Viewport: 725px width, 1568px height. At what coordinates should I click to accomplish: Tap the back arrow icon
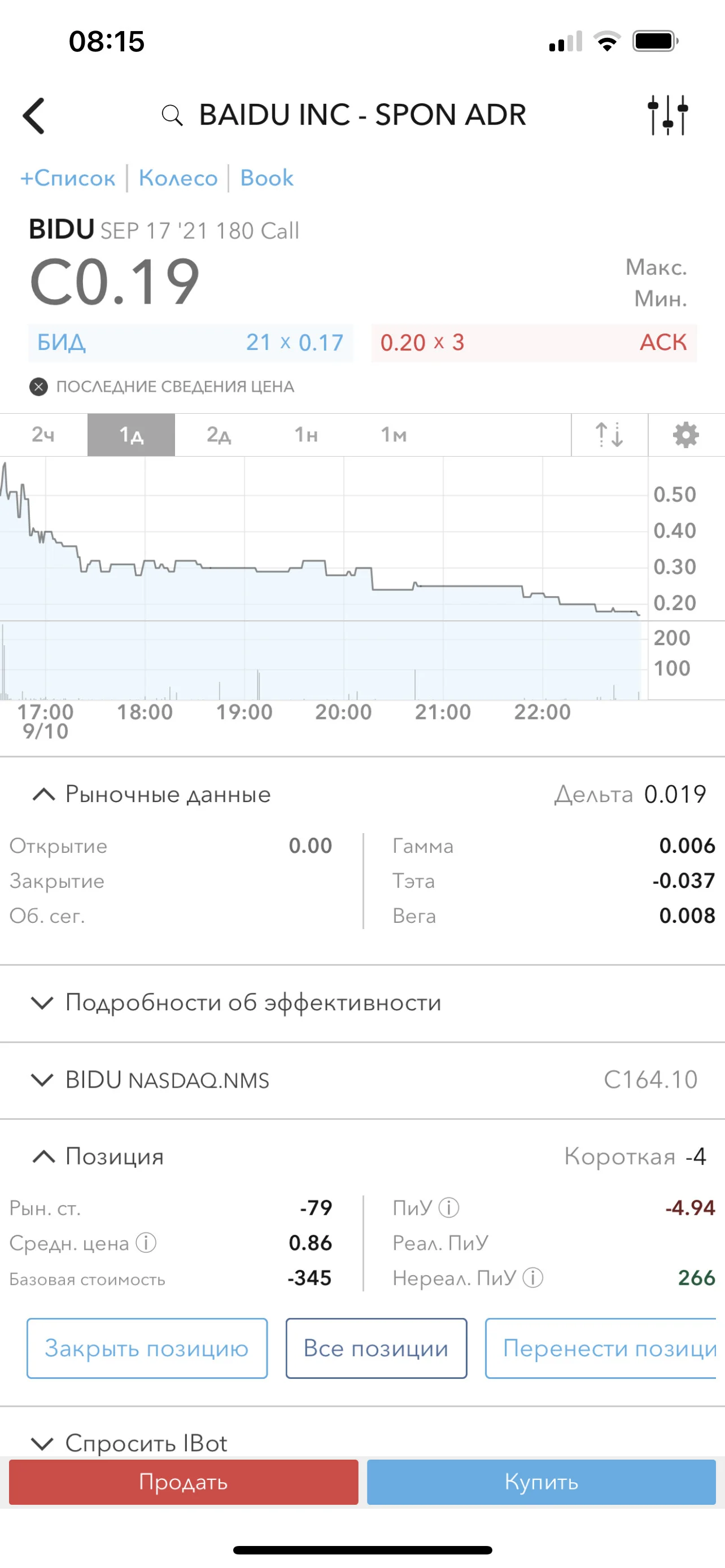tap(33, 116)
